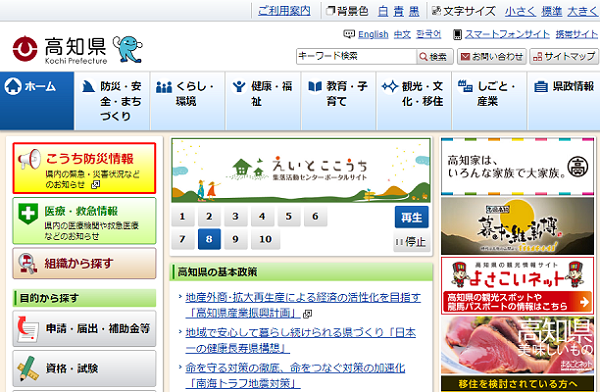Click the pencil and ruler icon 資格・試験
This screenshot has height=392, width=600.
coord(28,368)
